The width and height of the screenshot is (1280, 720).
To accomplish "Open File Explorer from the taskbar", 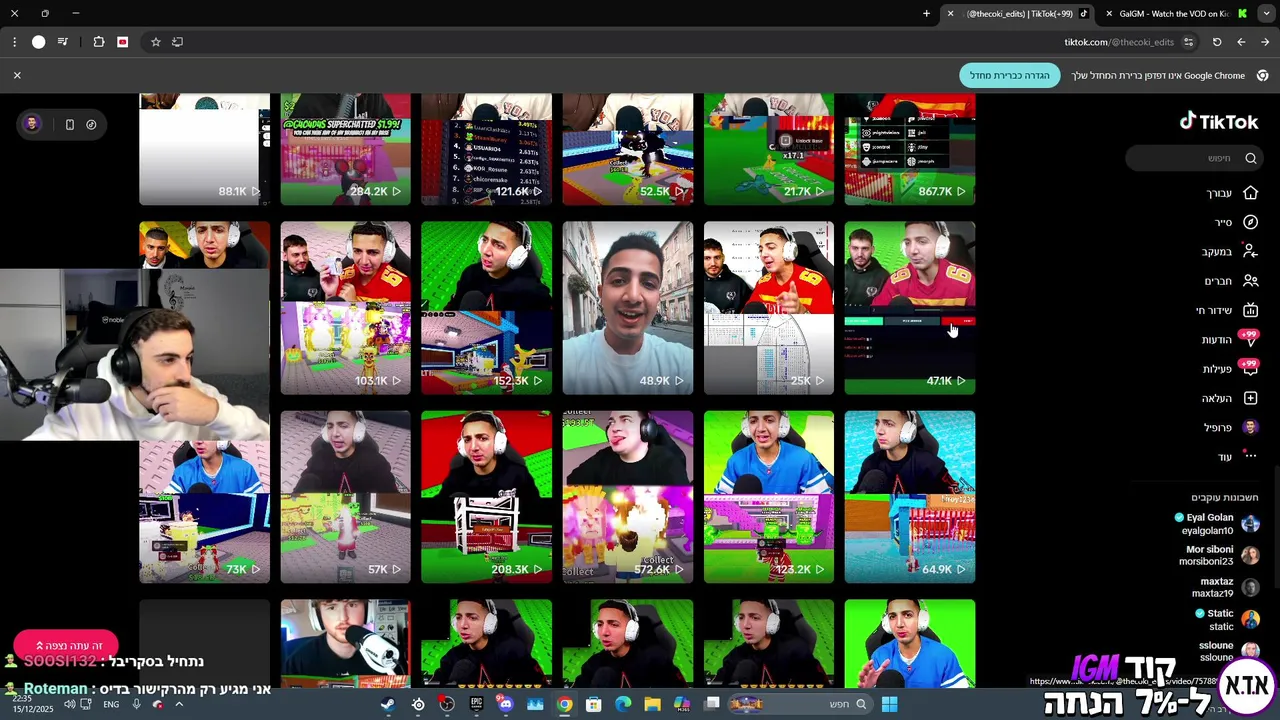I will tap(652, 704).
